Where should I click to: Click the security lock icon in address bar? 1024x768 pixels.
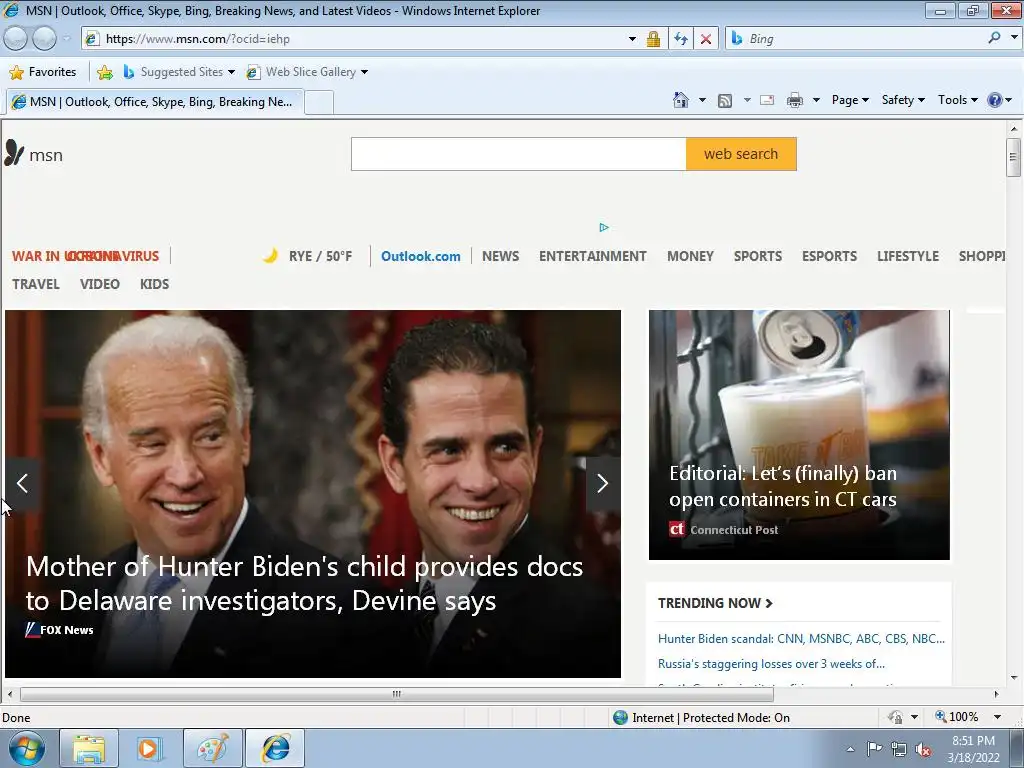tap(653, 39)
